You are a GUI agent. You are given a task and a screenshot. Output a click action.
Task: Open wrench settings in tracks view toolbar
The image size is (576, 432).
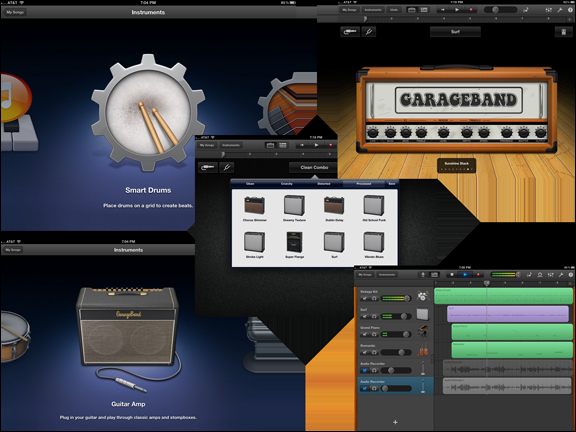pyautogui.click(x=561, y=274)
